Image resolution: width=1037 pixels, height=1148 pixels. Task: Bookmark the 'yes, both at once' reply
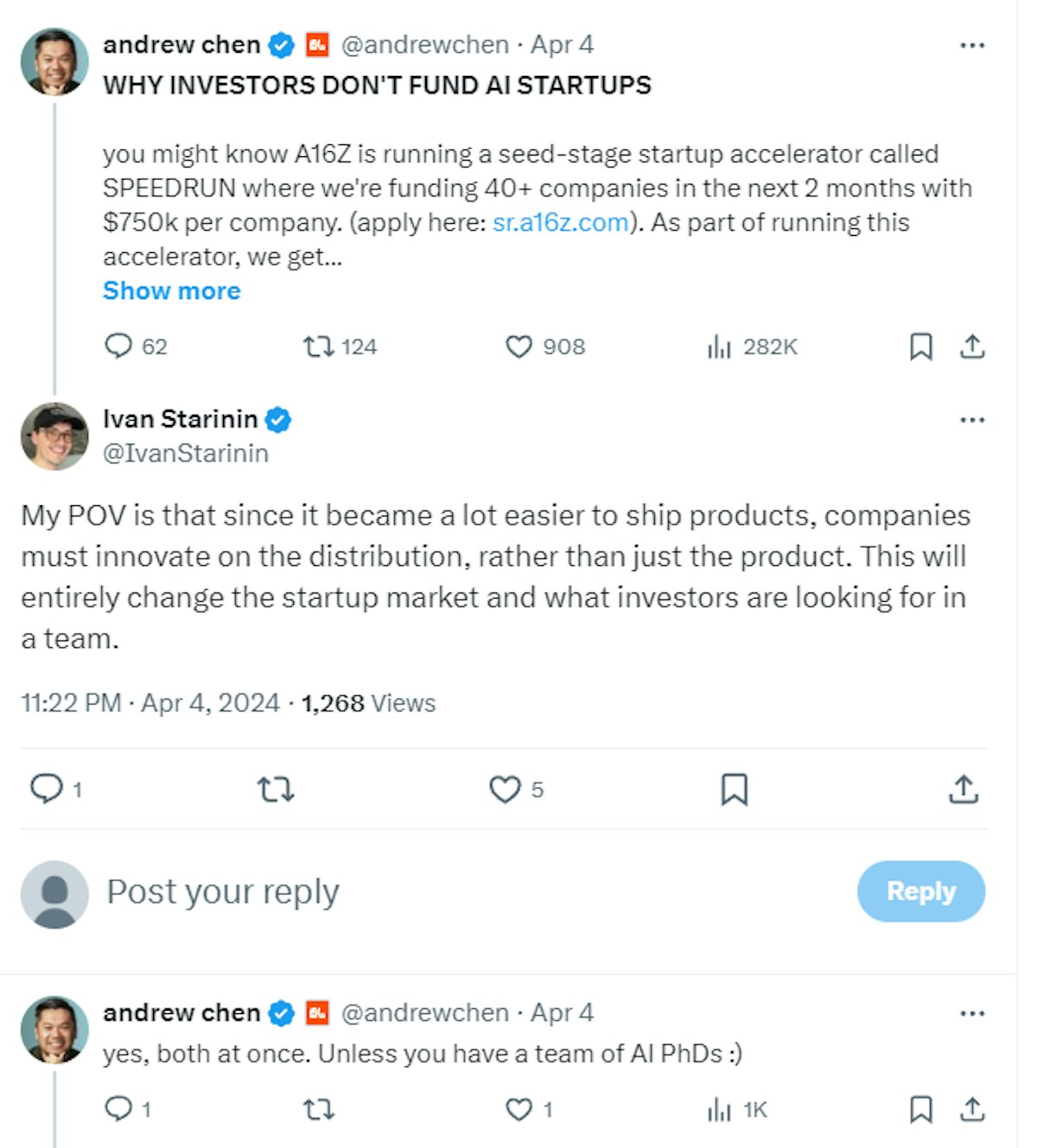(921, 1110)
